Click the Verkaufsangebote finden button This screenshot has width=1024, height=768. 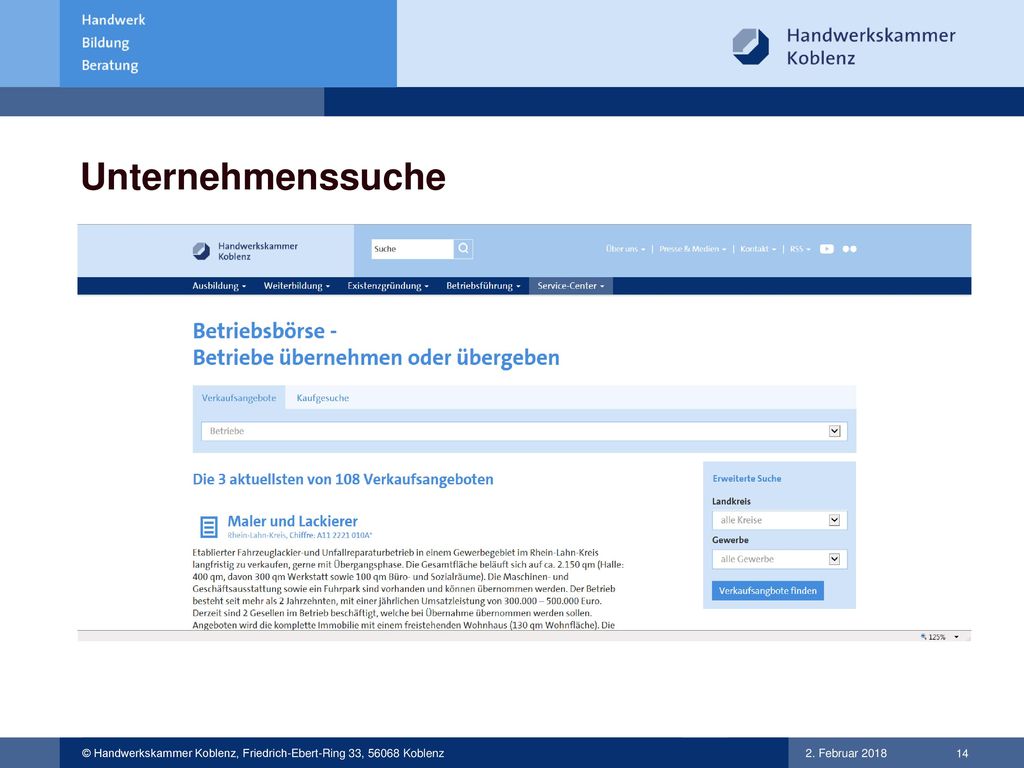point(768,590)
